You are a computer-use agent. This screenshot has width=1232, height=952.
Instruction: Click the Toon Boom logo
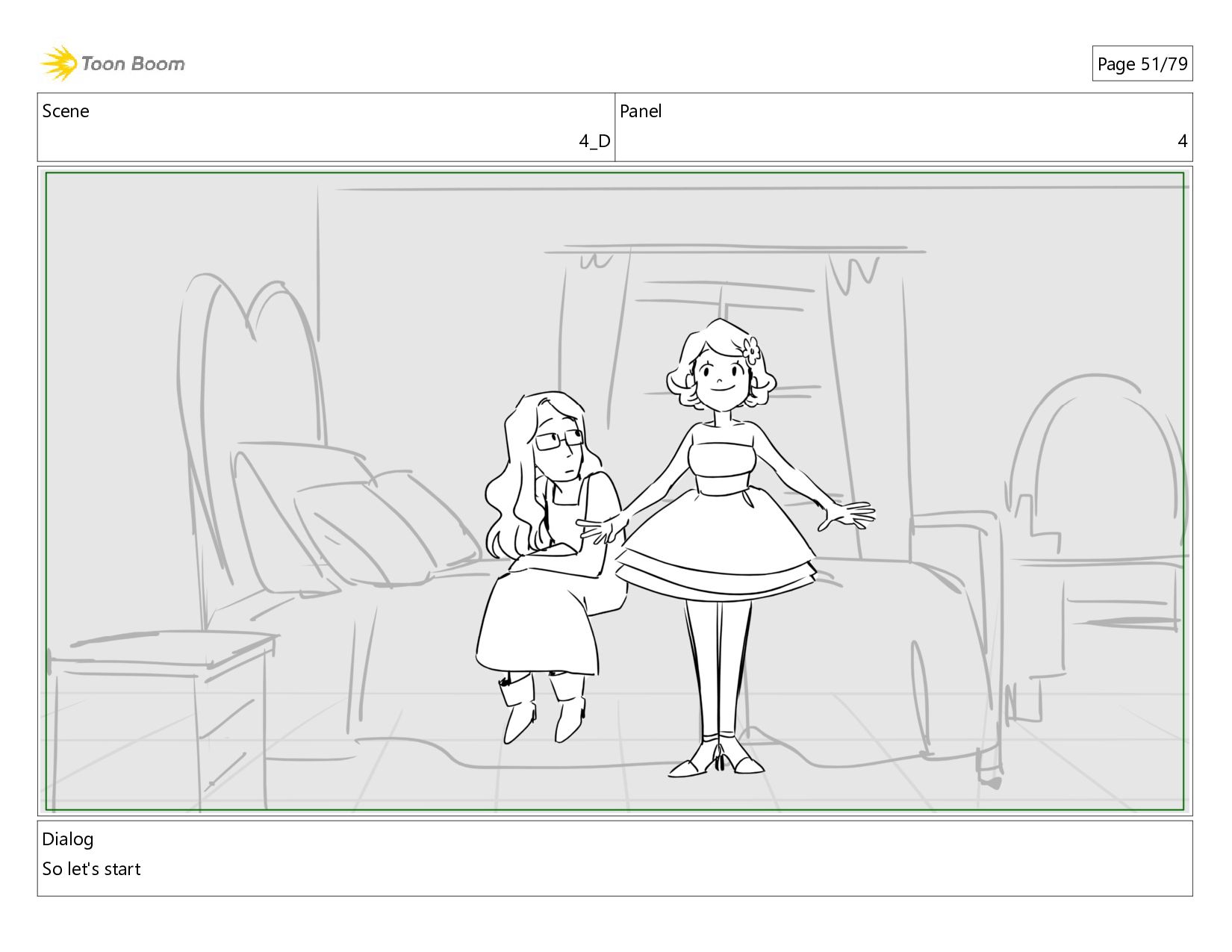[112, 63]
